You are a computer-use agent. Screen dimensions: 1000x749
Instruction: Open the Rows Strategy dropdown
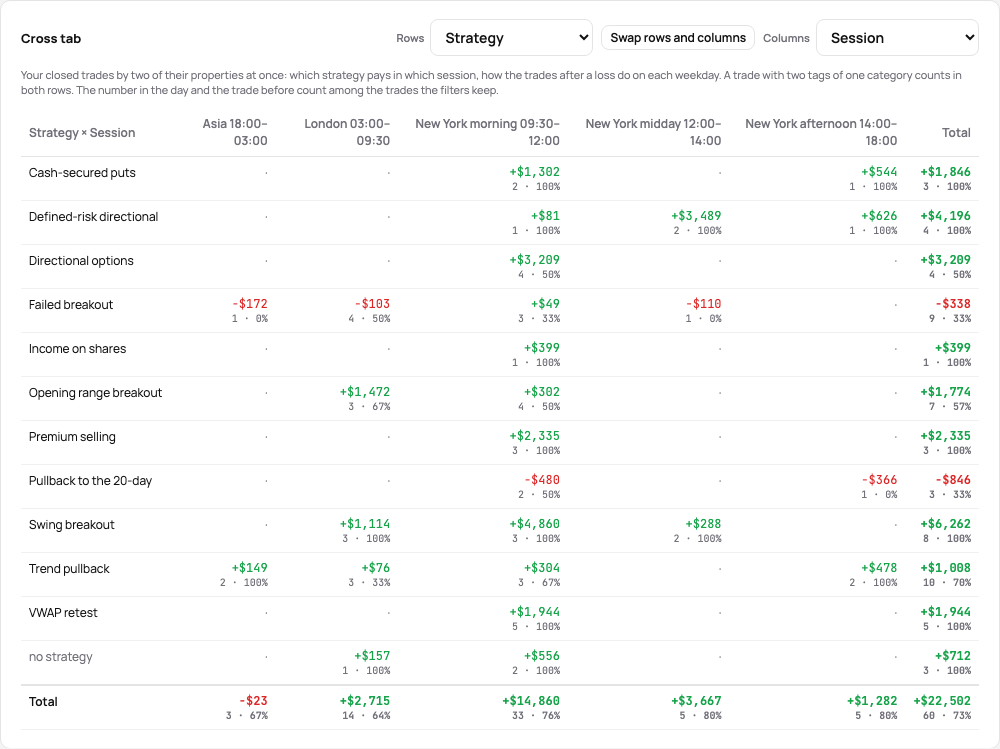(x=511, y=38)
